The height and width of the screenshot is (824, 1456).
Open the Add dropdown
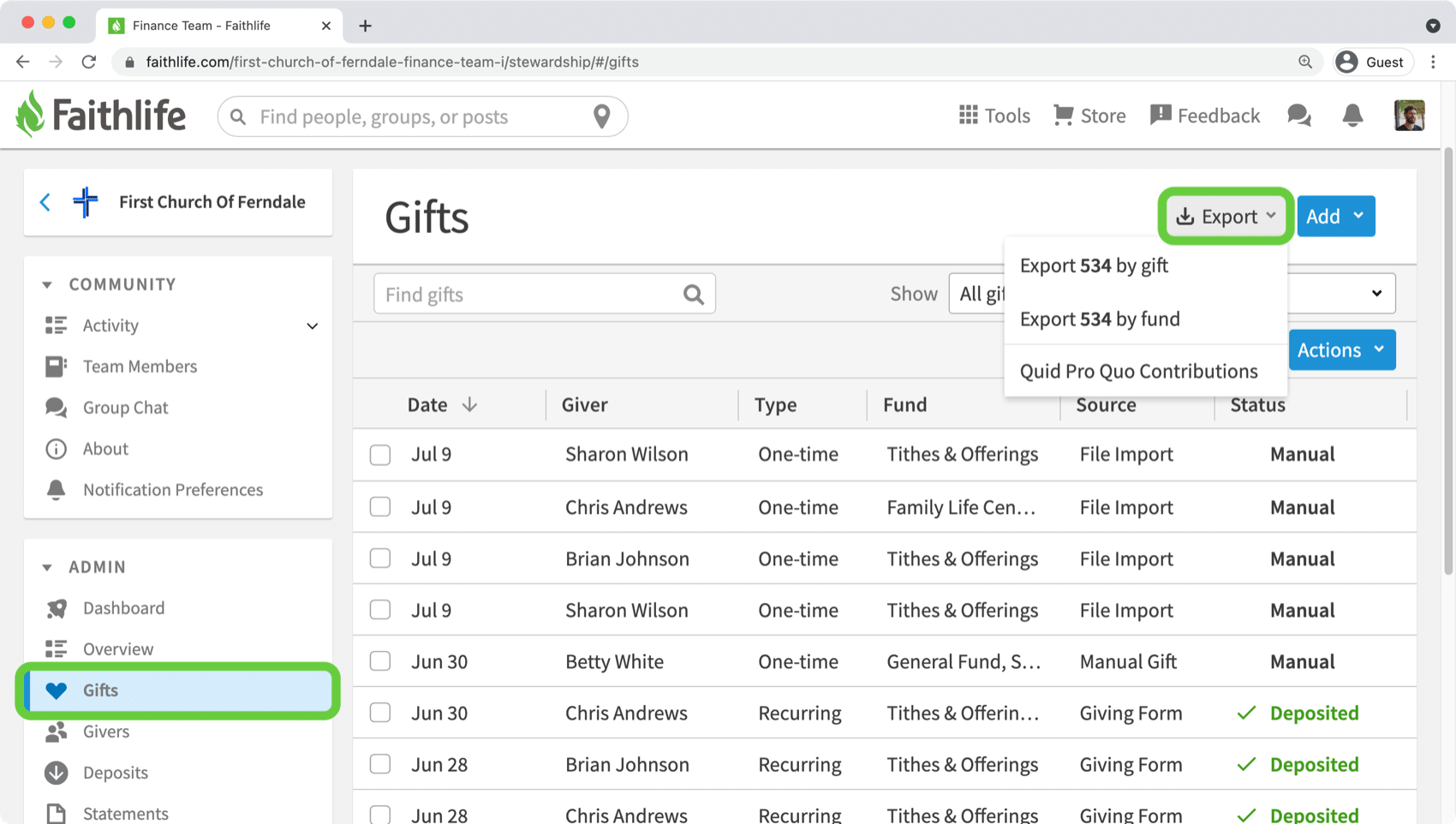coord(1335,216)
